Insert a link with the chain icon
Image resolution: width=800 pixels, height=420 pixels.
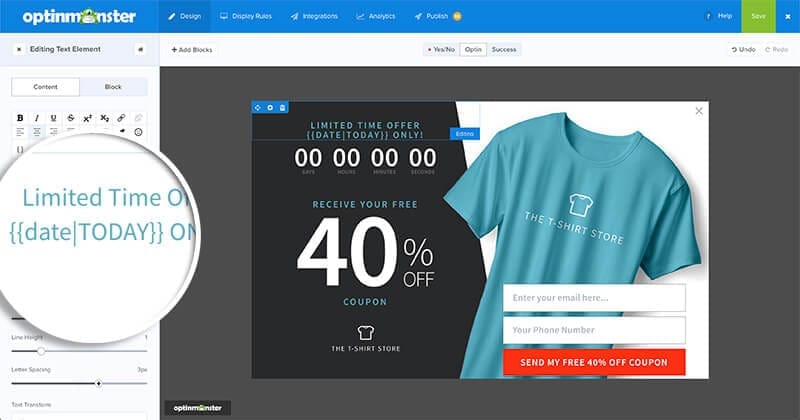122,118
